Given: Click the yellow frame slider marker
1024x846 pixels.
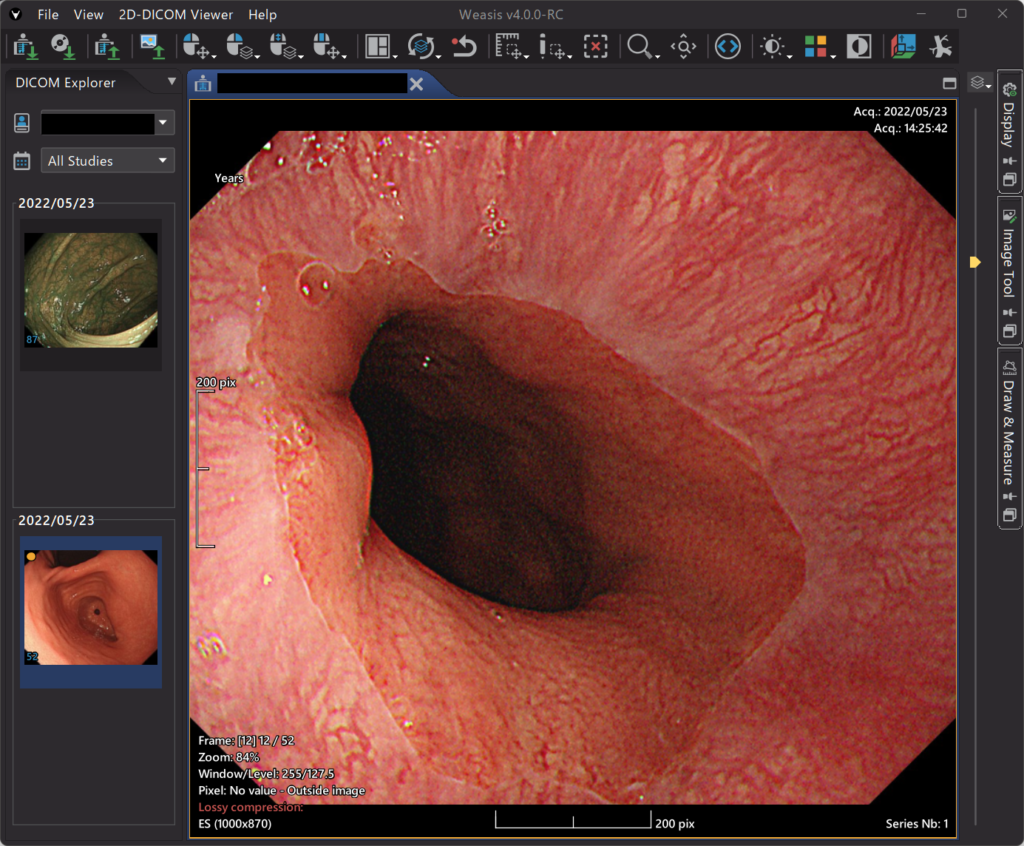Looking at the screenshot, I should tap(975, 263).
